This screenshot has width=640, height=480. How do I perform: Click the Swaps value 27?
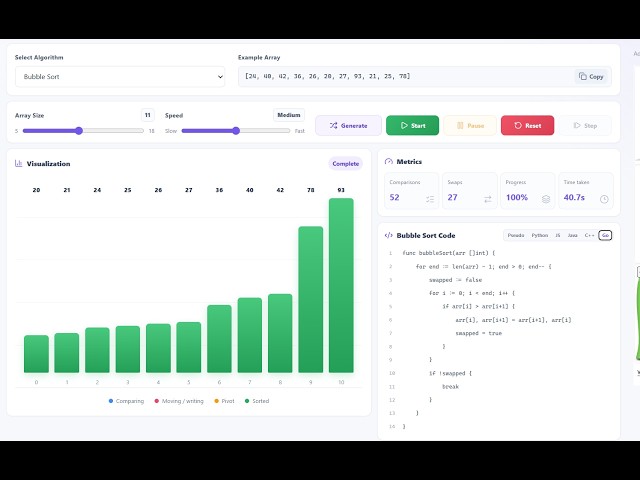[x=452, y=198]
